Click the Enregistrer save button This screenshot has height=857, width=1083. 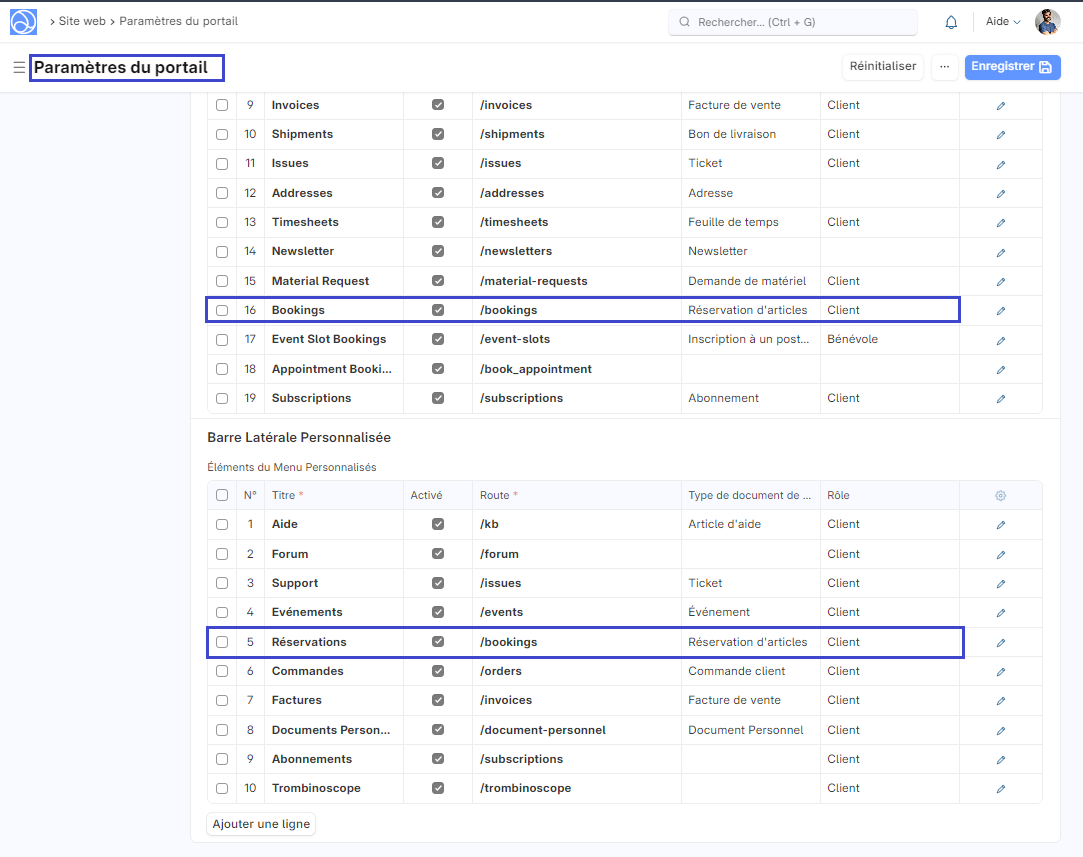point(1012,67)
